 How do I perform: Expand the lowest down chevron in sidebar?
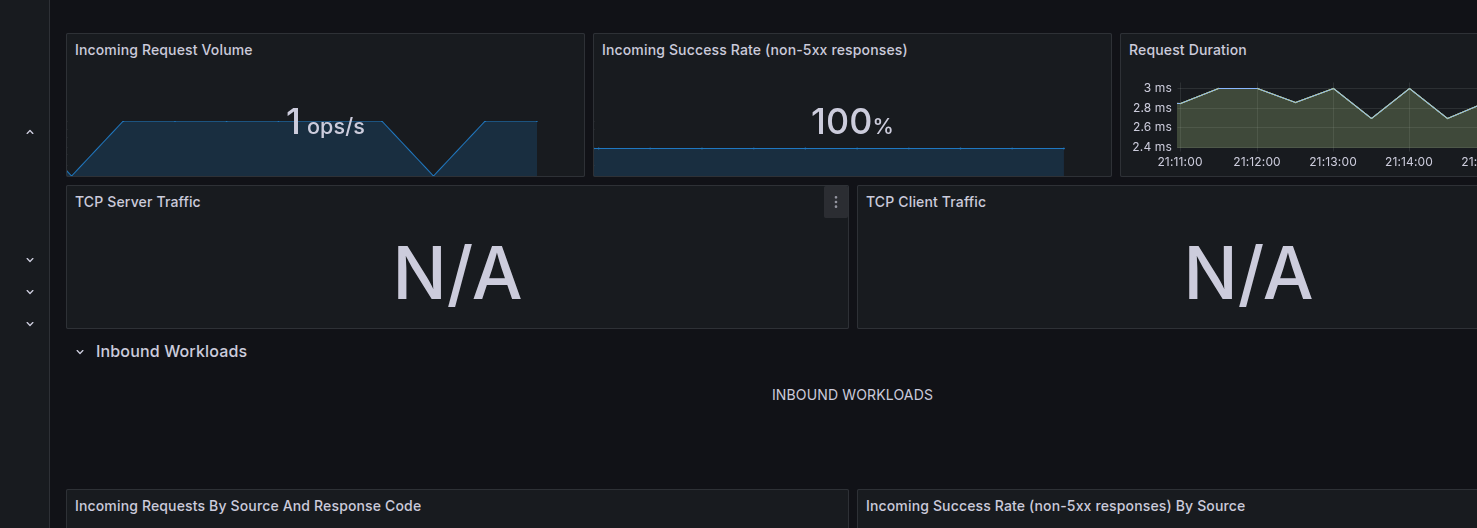(29, 324)
